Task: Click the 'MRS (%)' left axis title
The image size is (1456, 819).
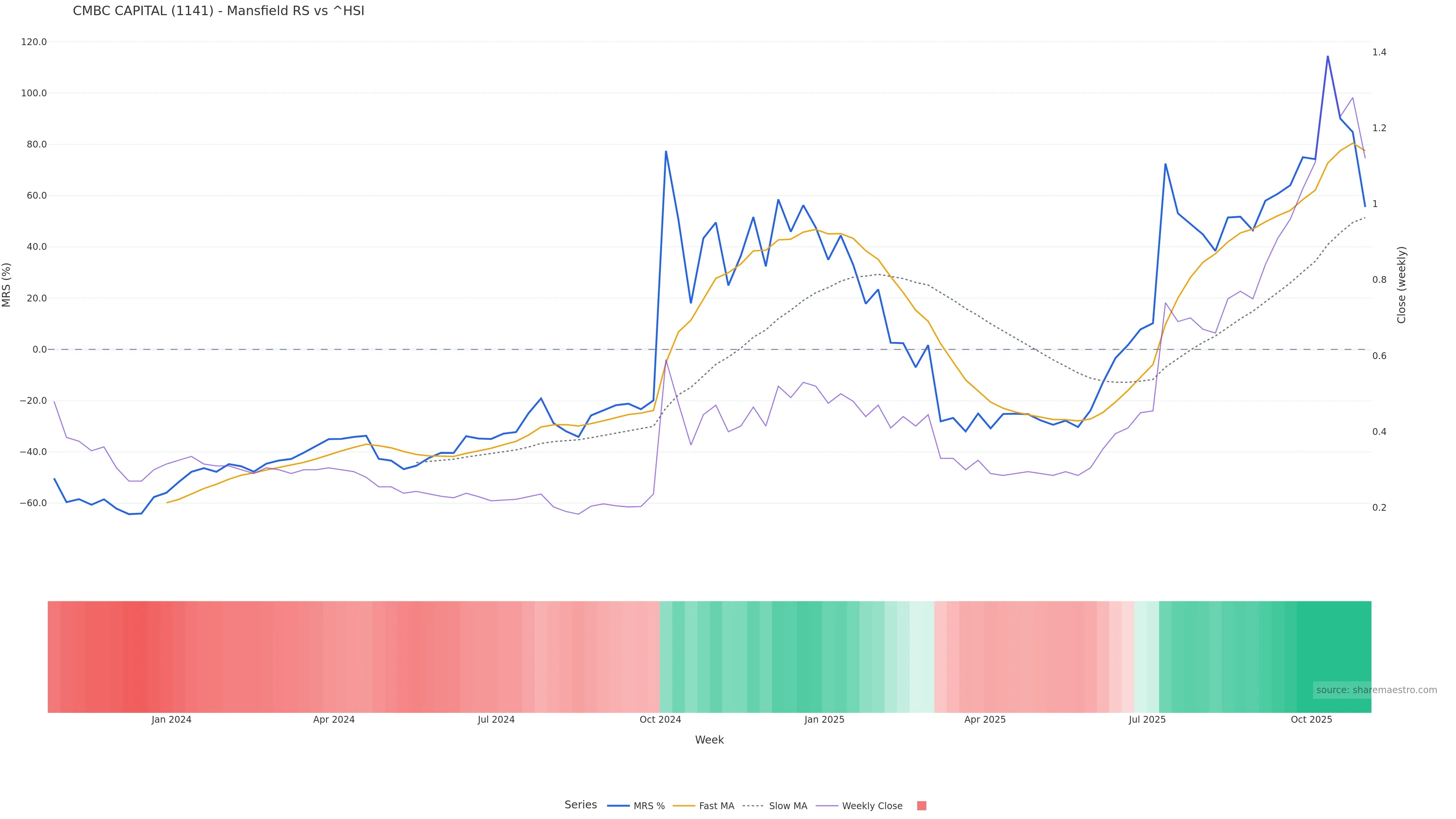Action: 7,285
